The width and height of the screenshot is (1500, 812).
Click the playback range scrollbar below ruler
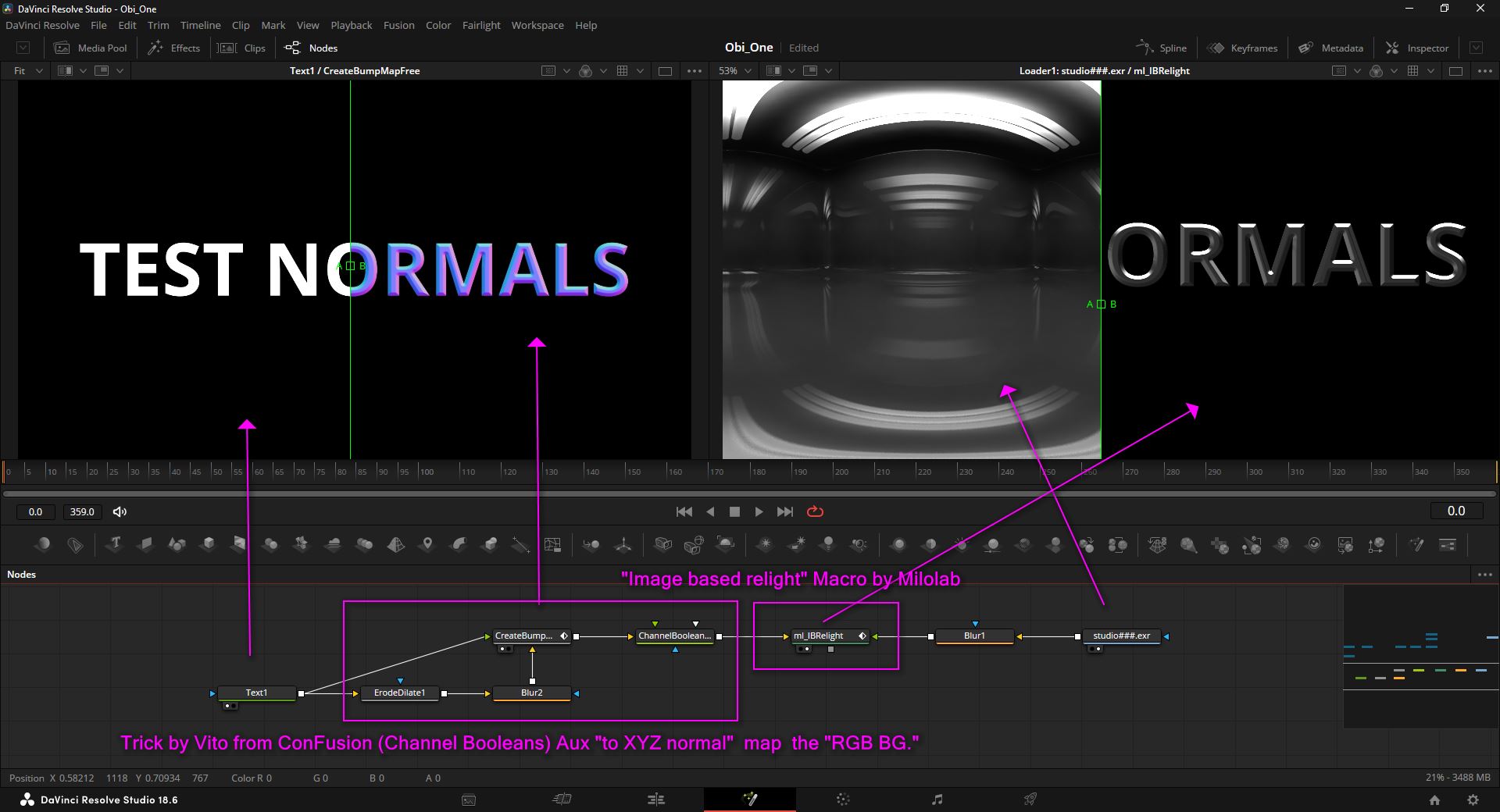tap(750, 493)
